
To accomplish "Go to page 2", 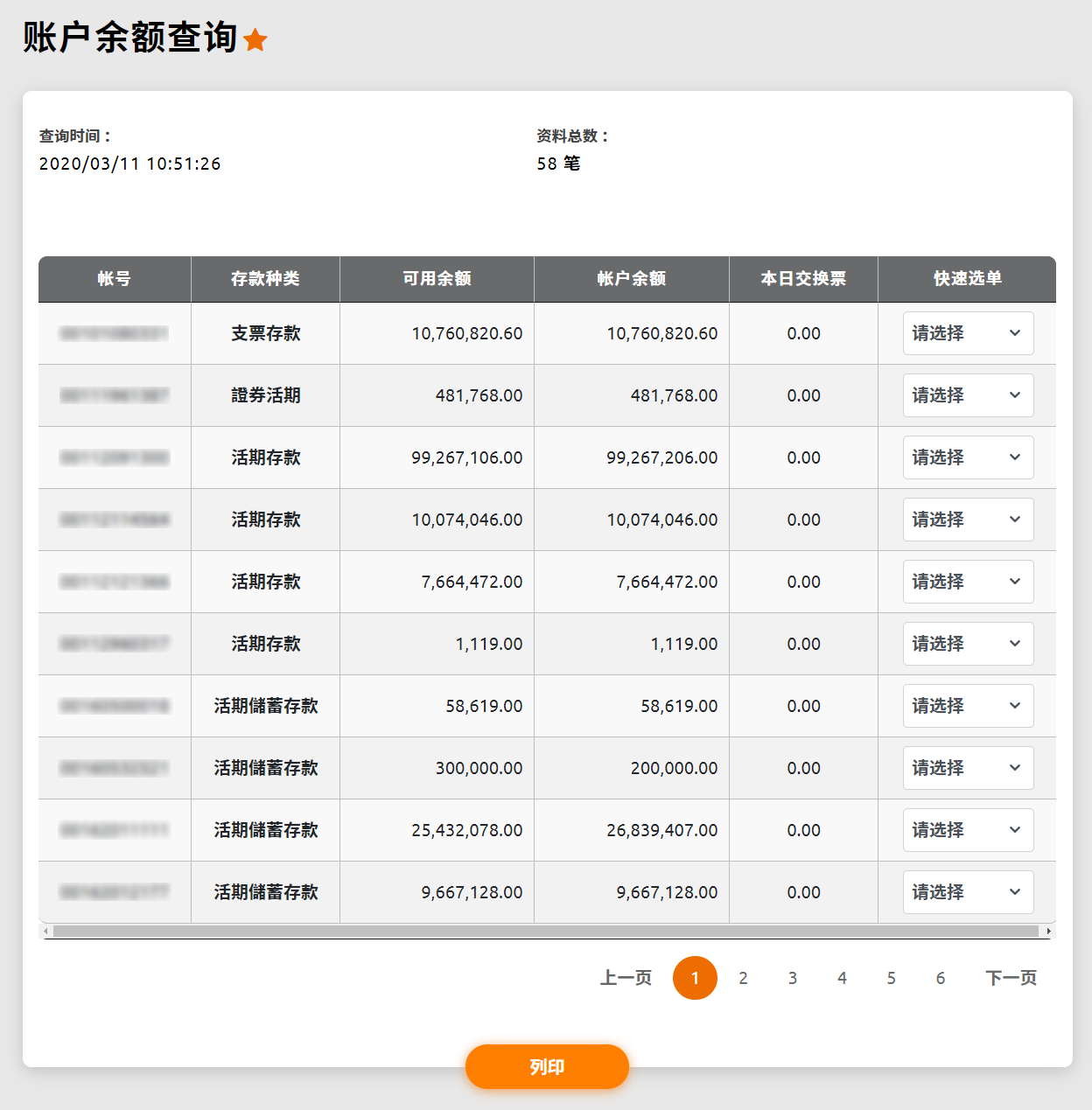I will coord(743,978).
